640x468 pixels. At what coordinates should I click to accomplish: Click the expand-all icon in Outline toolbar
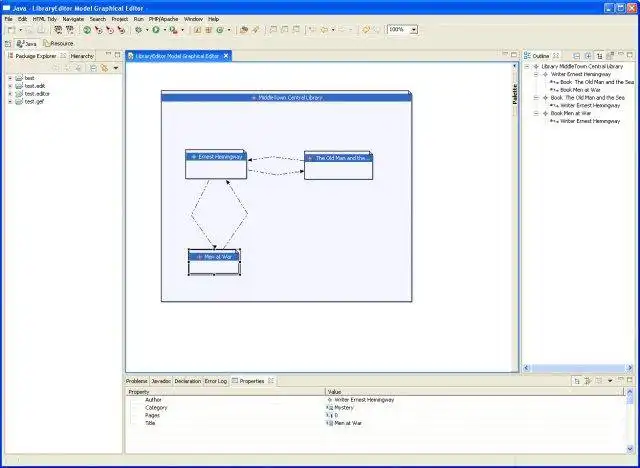click(x=587, y=56)
